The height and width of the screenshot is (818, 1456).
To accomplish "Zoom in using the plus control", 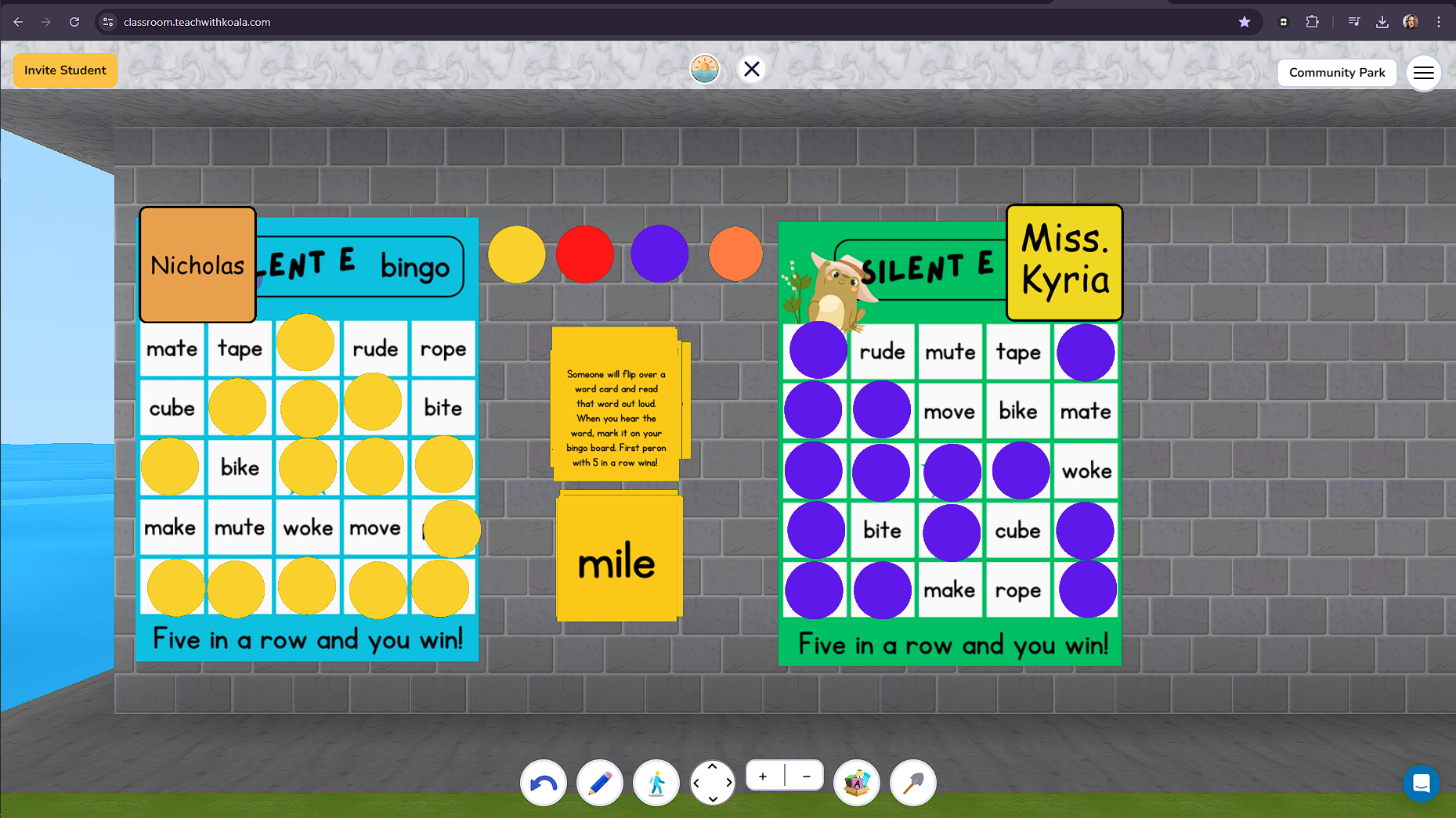I will (762, 775).
